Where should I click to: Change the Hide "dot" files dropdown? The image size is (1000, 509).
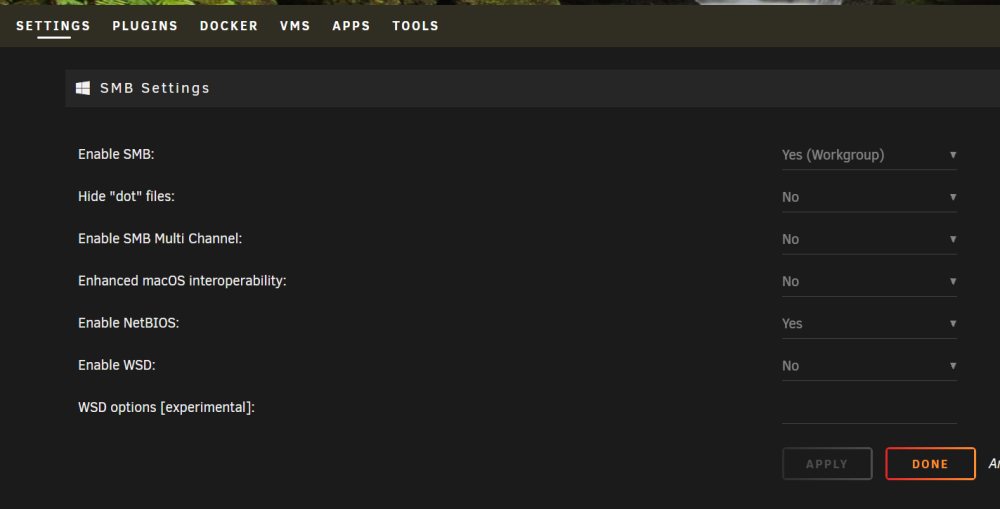tap(869, 197)
